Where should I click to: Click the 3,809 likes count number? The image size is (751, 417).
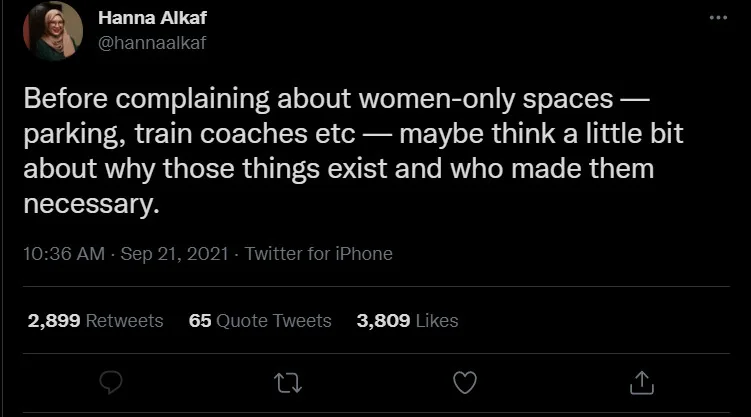(382, 321)
